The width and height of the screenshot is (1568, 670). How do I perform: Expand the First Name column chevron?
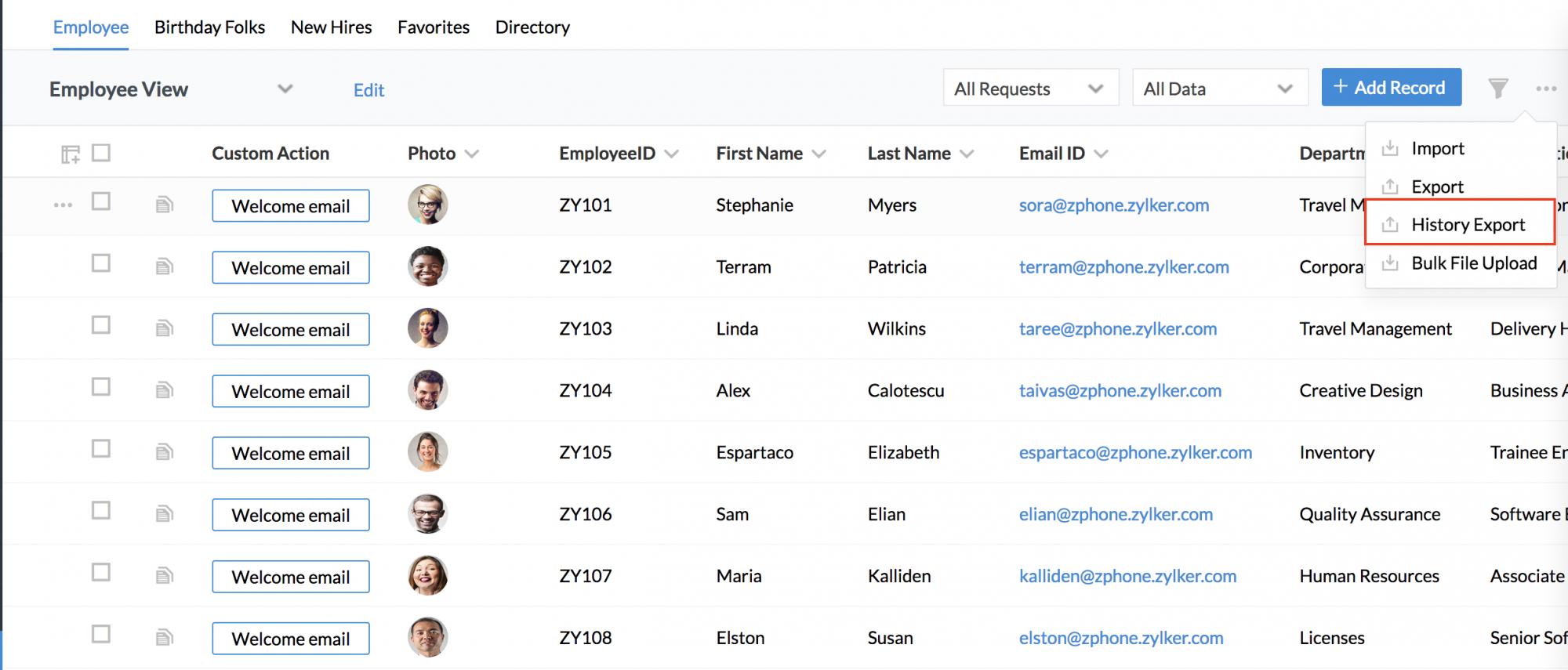819,154
